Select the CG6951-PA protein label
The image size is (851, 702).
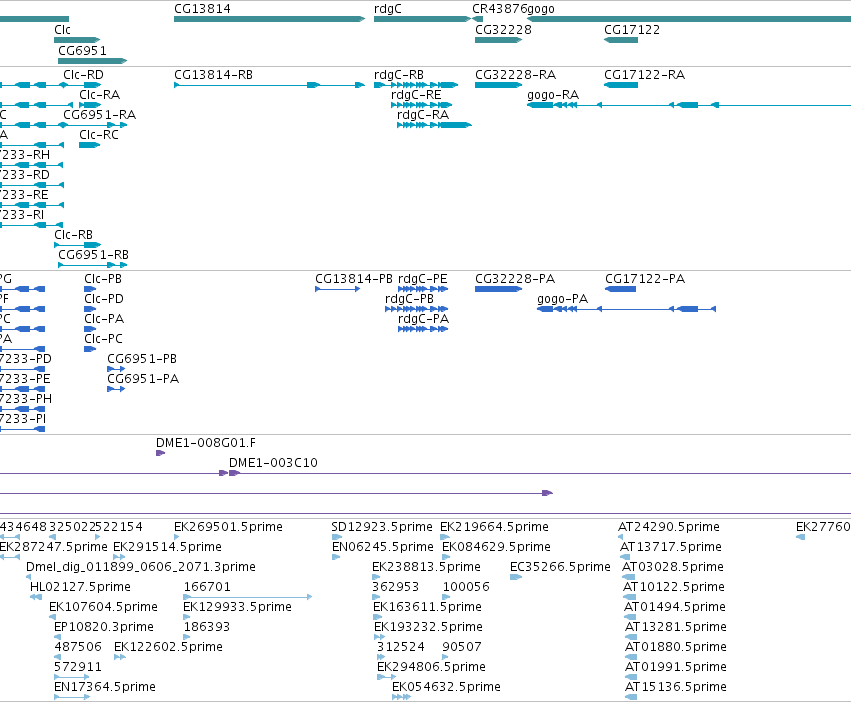coord(143,380)
